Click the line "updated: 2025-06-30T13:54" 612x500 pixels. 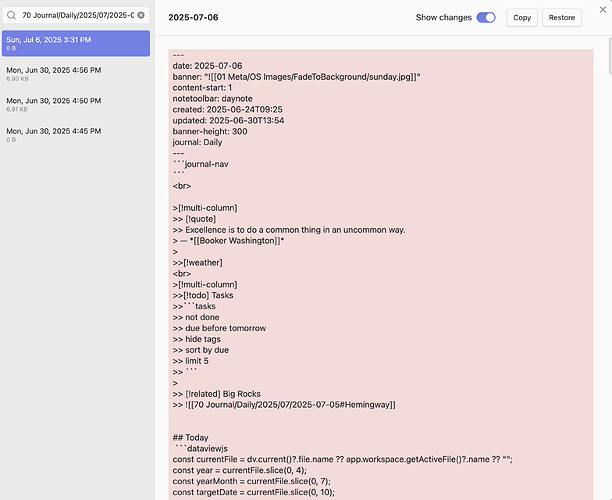point(228,121)
